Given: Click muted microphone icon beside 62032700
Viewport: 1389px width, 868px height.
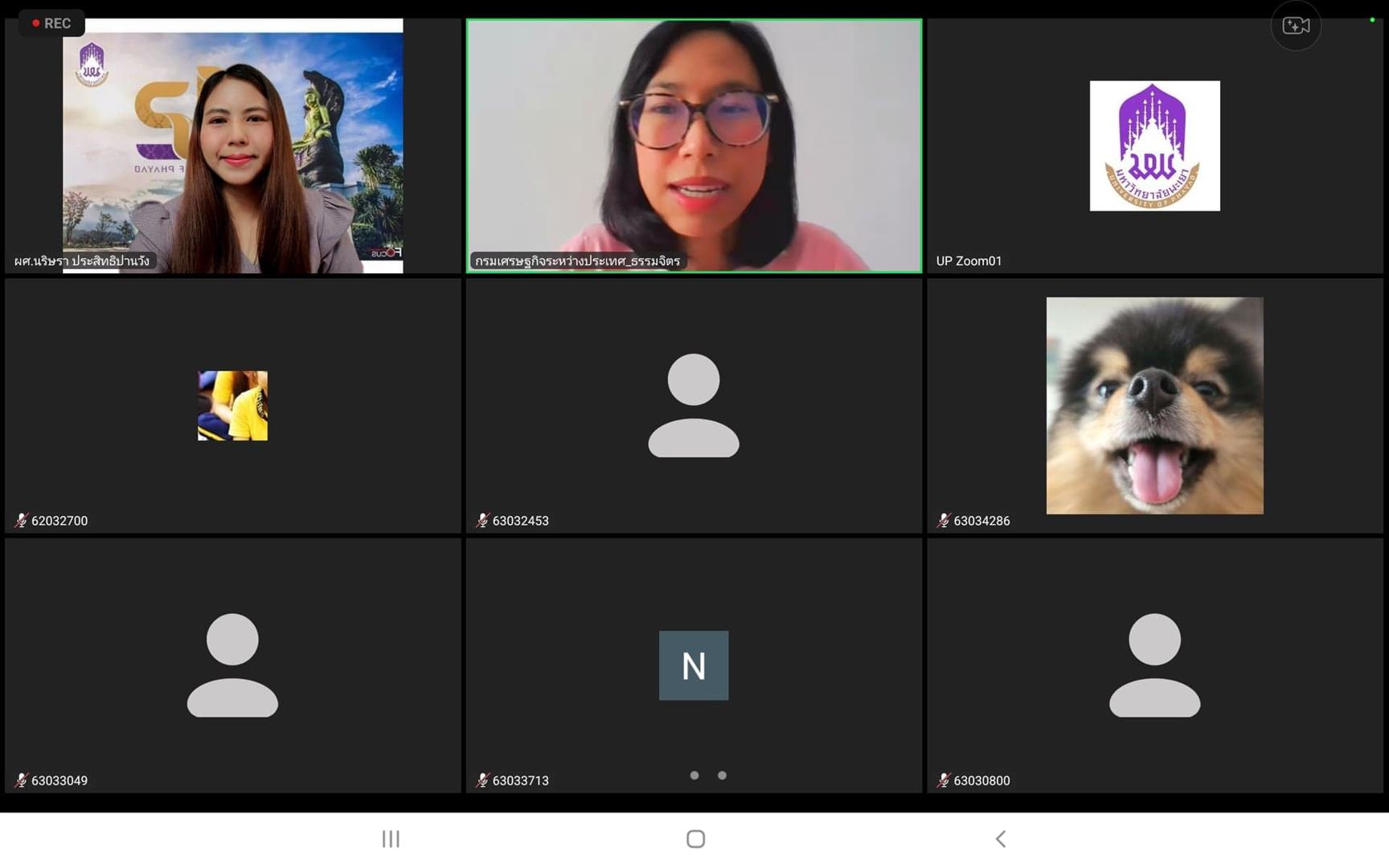Looking at the screenshot, I should [21, 521].
